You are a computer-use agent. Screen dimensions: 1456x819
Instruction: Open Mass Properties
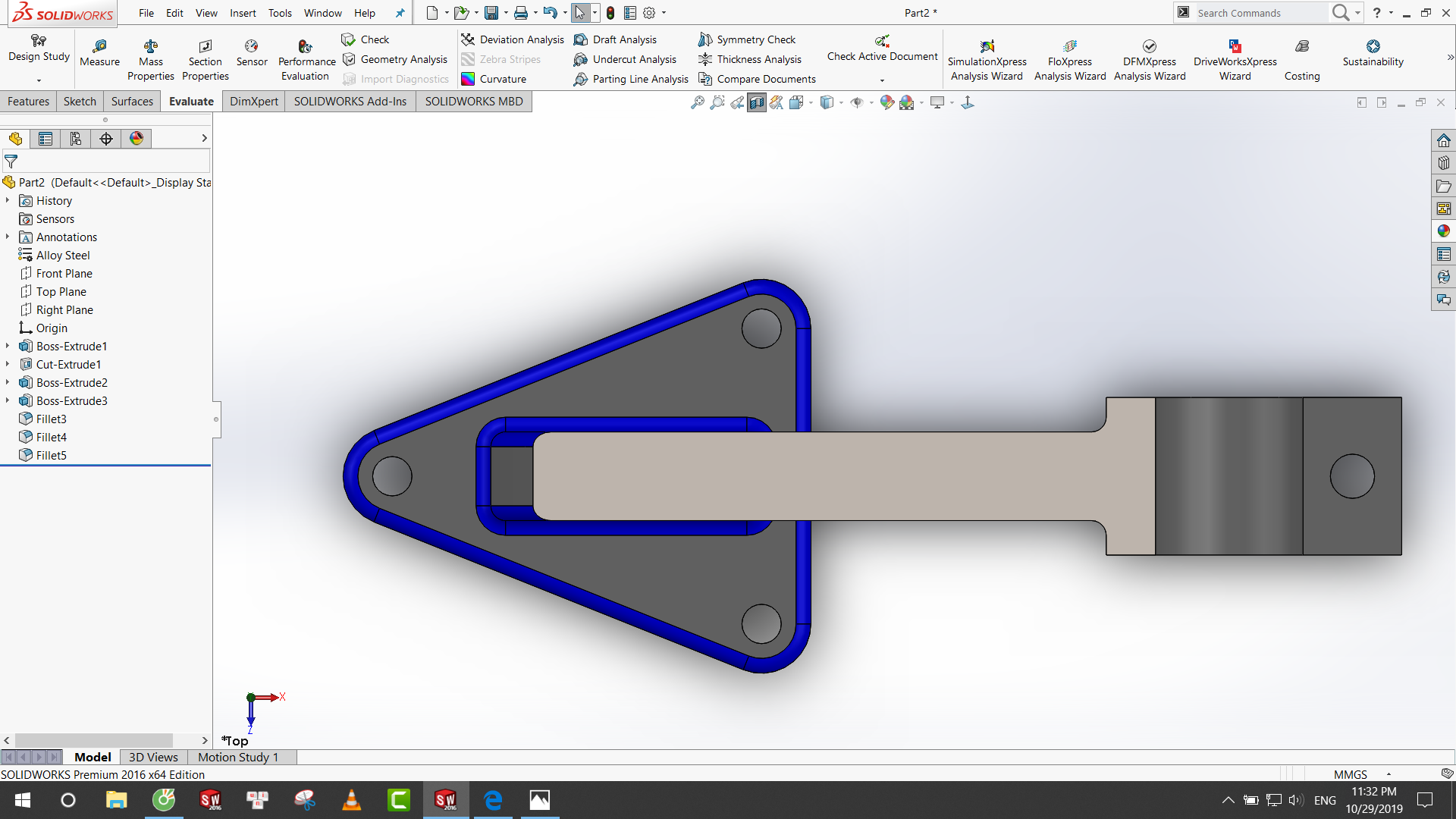(151, 60)
